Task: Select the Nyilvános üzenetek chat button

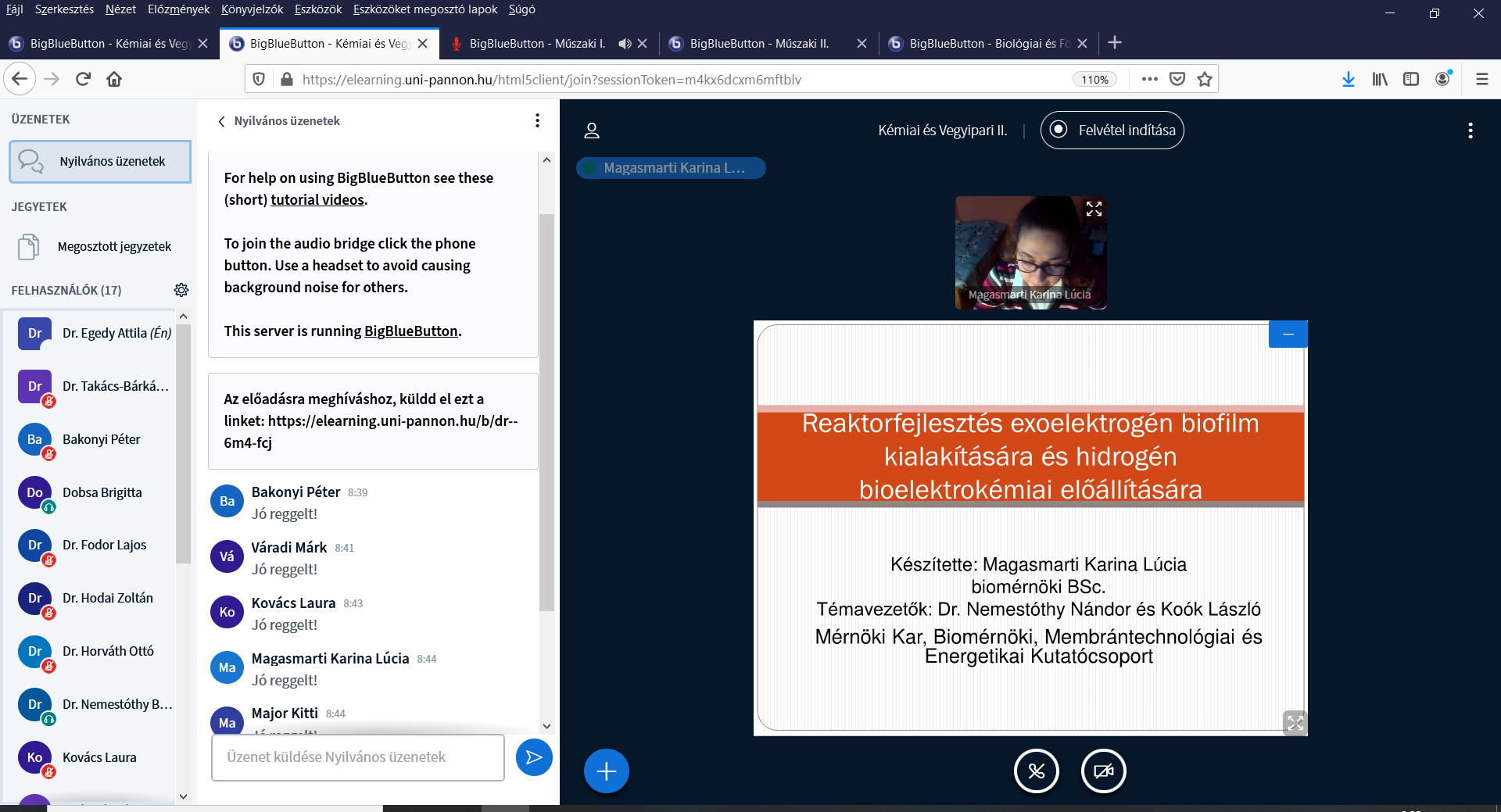Action: click(100, 162)
